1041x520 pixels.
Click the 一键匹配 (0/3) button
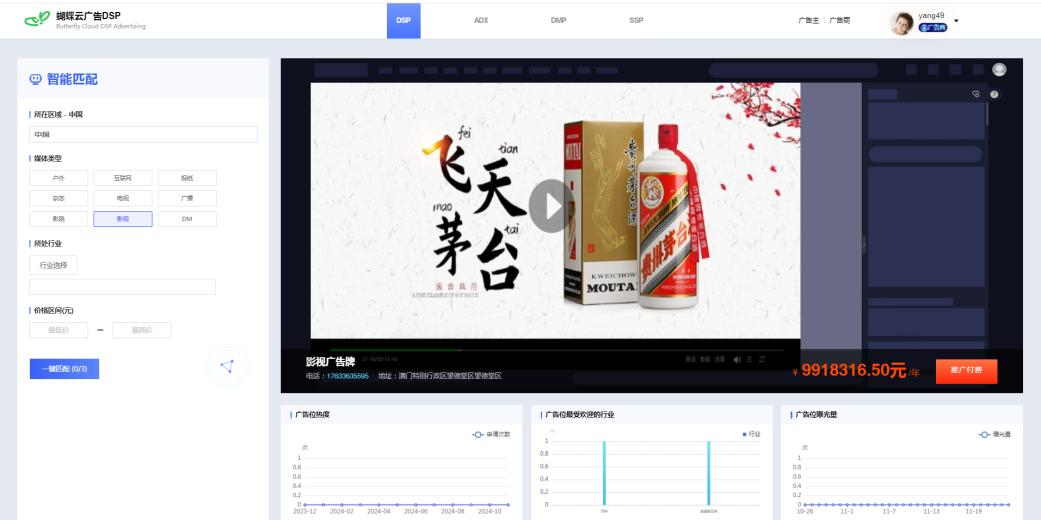pyautogui.click(x=64, y=369)
